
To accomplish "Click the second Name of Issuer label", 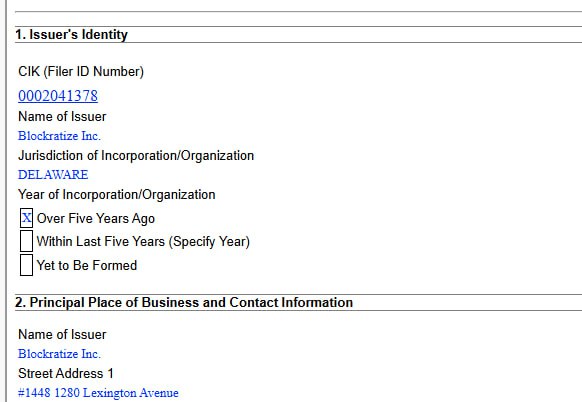I will point(62,334).
